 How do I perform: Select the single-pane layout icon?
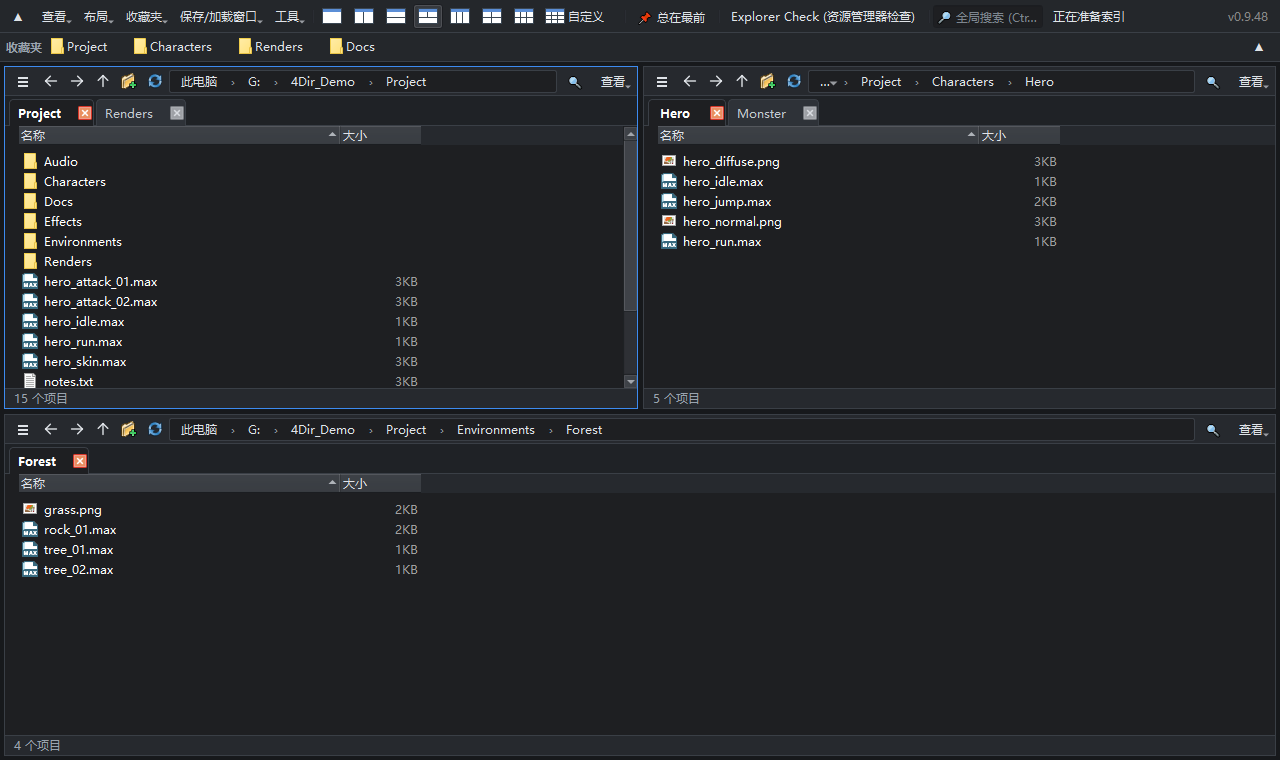332,17
